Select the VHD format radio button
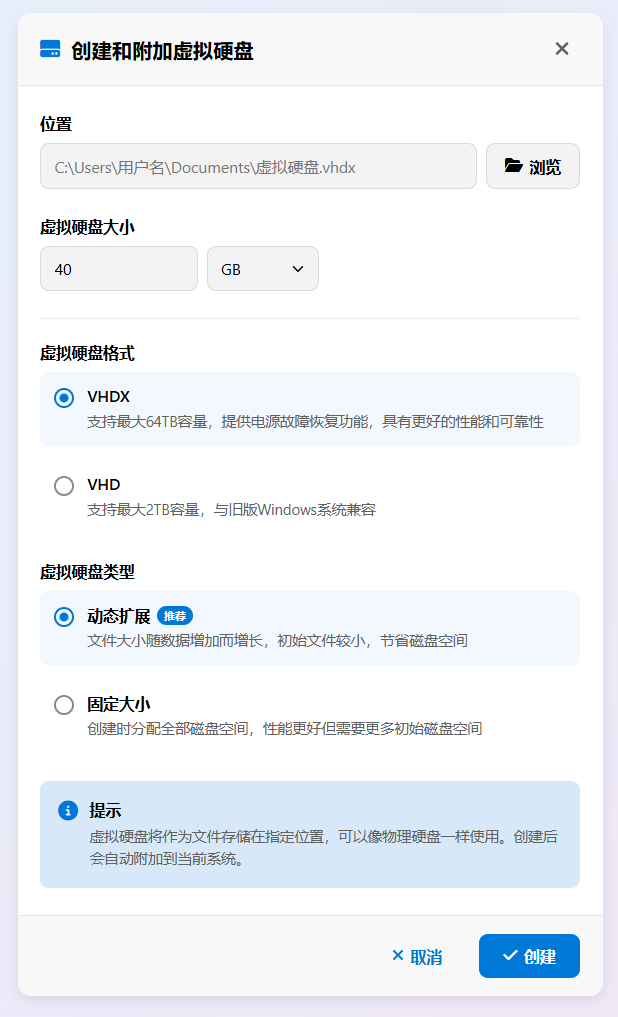 [64, 486]
